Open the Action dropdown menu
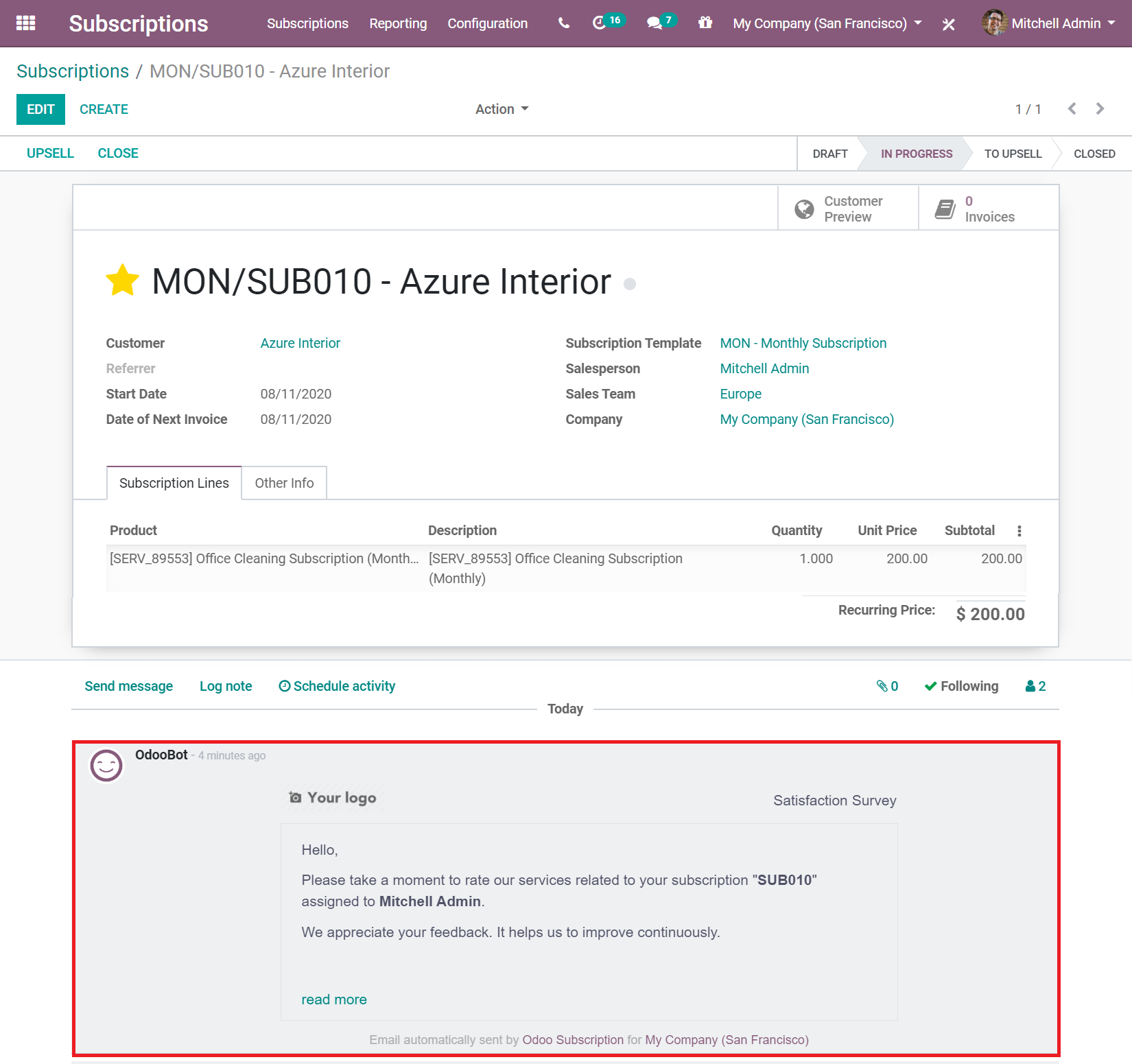The width and height of the screenshot is (1132, 1064). 502,109
